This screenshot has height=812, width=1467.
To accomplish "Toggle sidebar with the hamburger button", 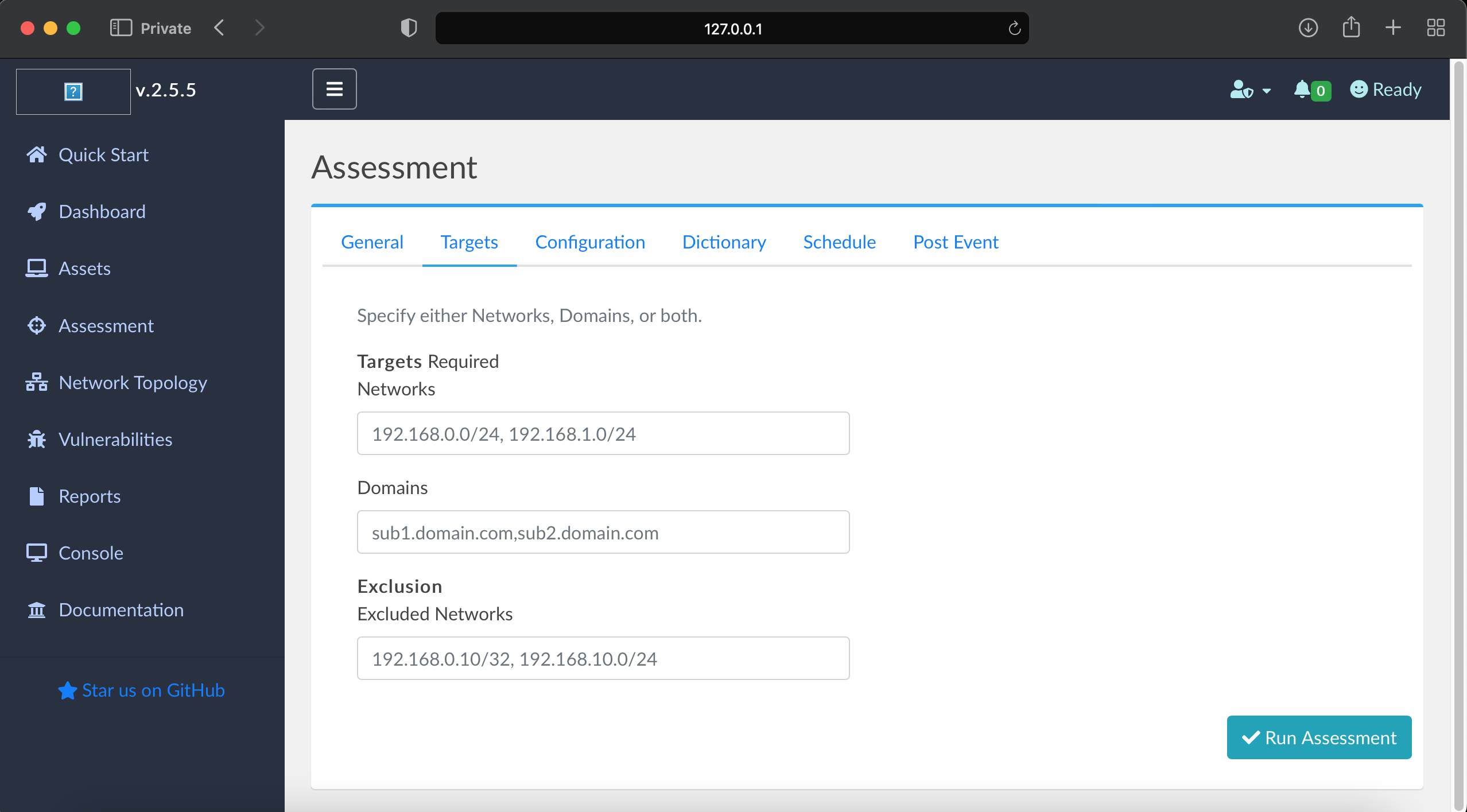I will pos(334,89).
